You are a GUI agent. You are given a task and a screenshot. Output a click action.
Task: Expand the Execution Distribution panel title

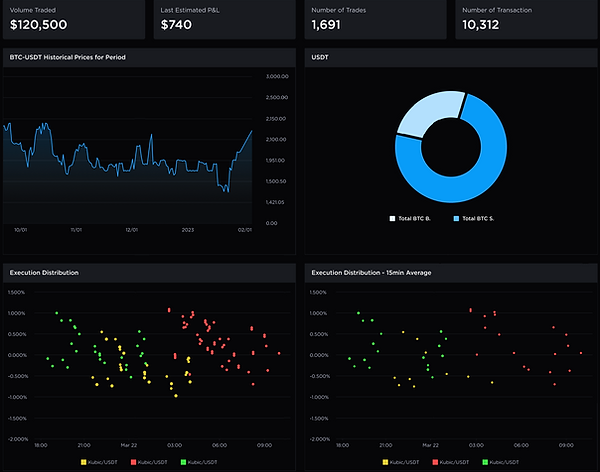[x=44, y=273]
